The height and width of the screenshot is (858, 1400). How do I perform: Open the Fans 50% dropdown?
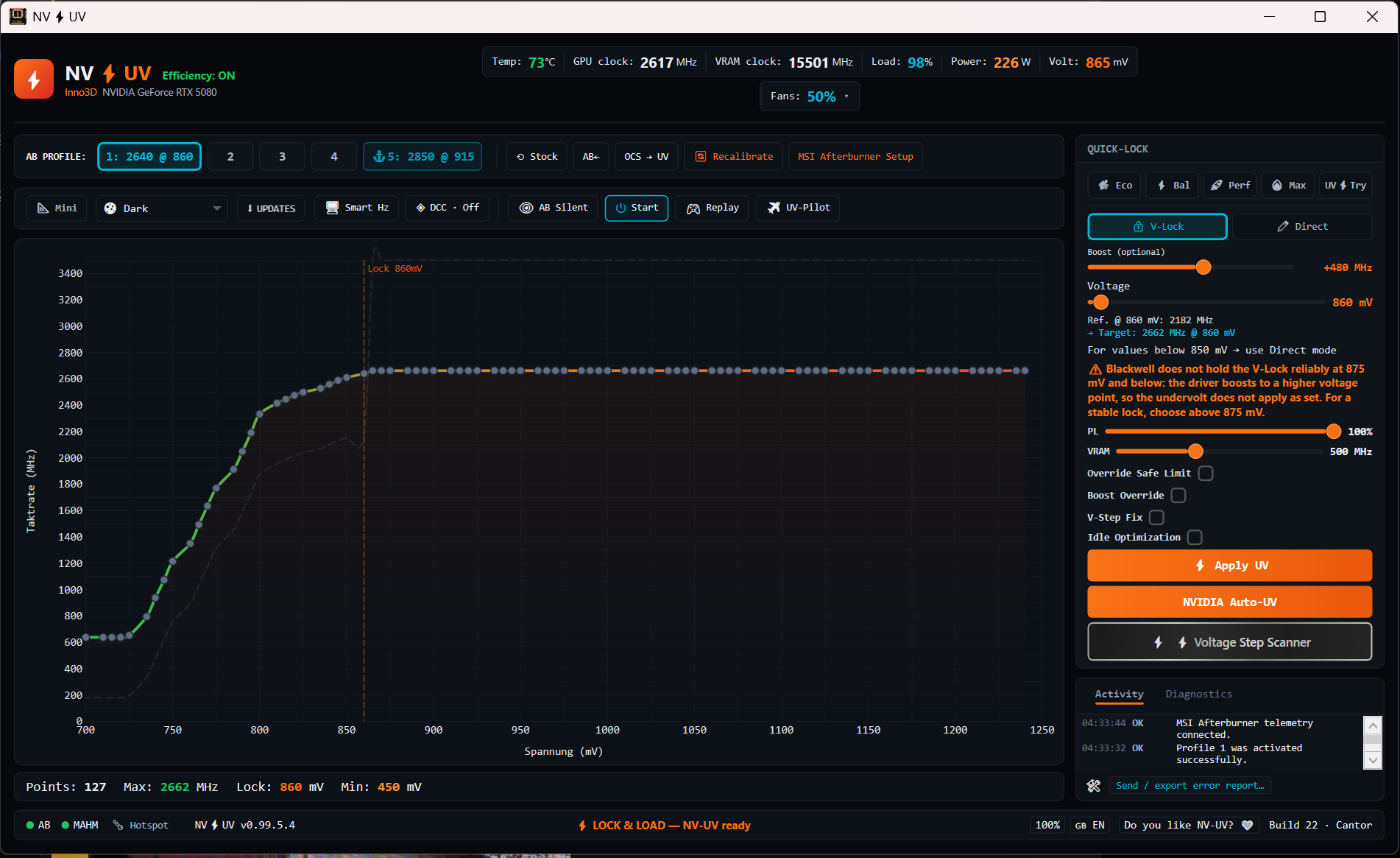(x=810, y=96)
